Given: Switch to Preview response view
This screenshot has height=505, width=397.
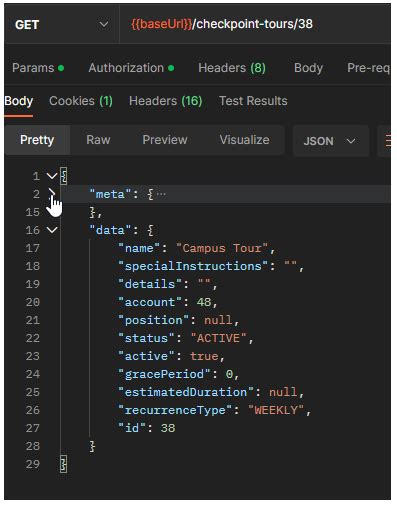Looking at the screenshot, I should click(x=165, y=140).
